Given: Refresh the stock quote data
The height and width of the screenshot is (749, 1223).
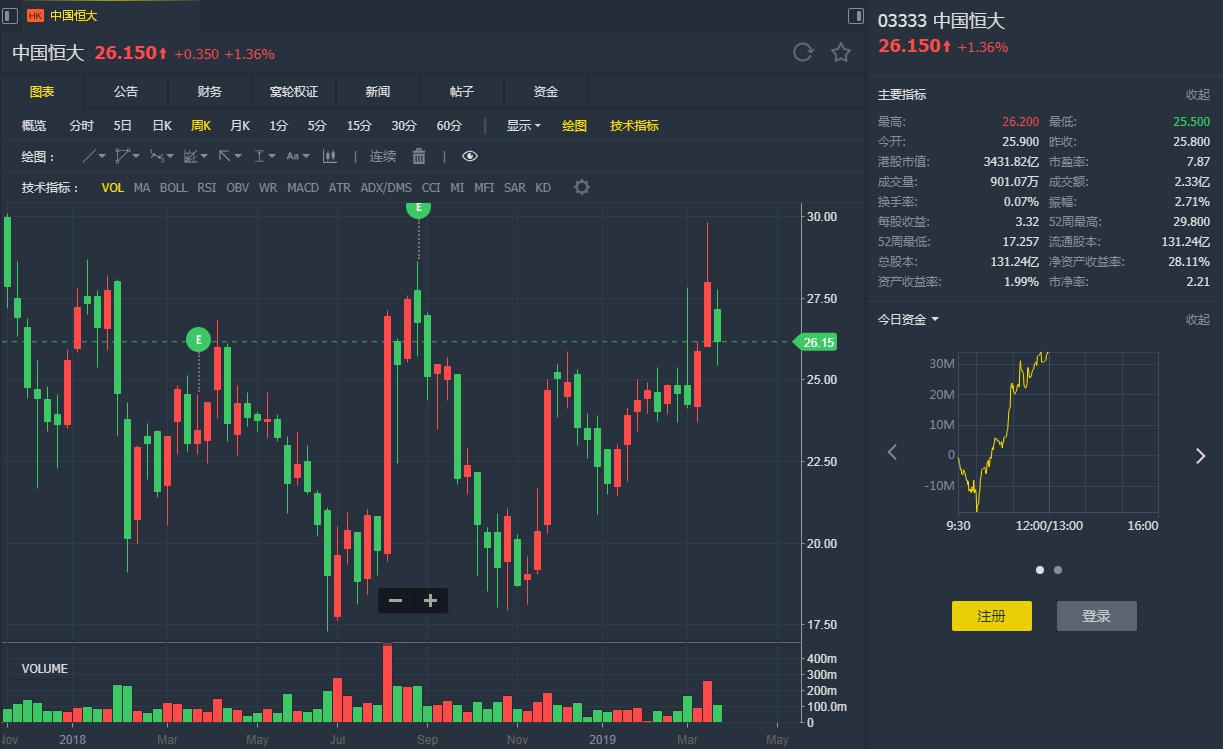Looking at the screenshot, I should (x=803, y=53).
